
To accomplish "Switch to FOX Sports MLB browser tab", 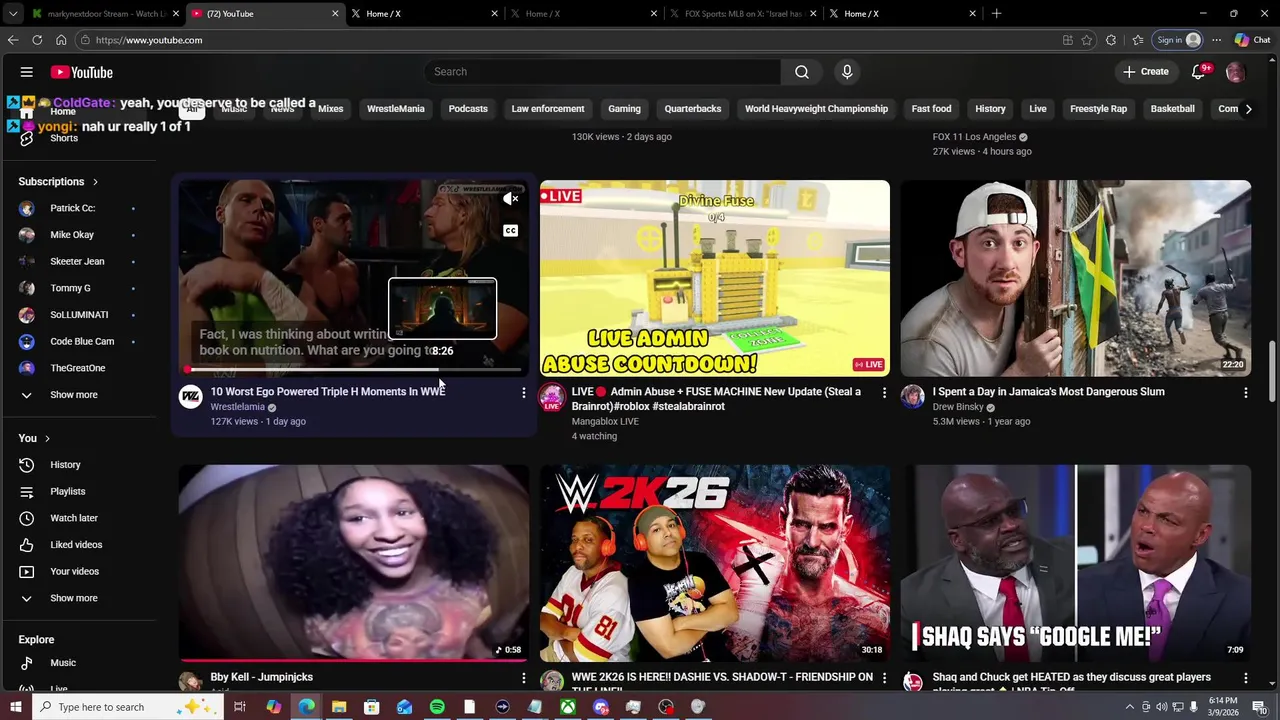I will [x=741, y=14].
